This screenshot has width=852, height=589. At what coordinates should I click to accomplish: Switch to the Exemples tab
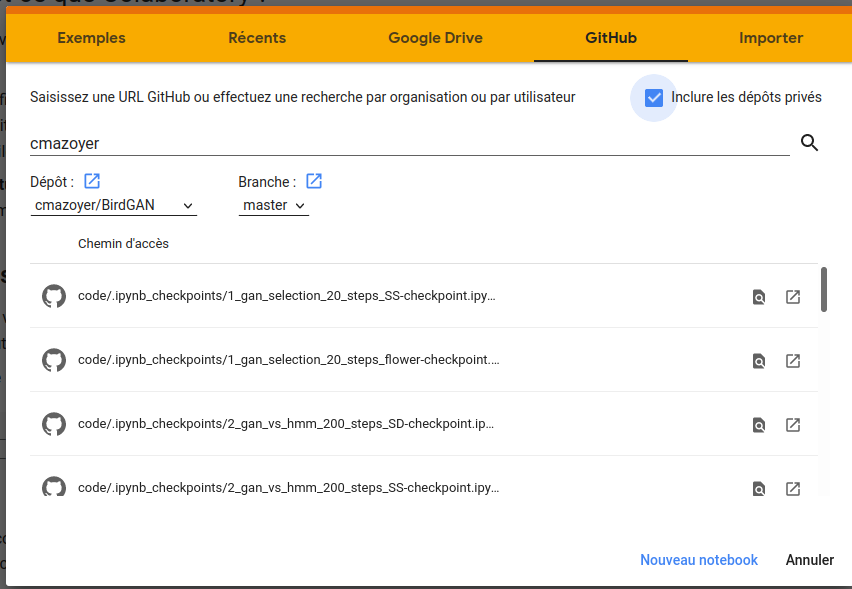(x=91, y=37)
